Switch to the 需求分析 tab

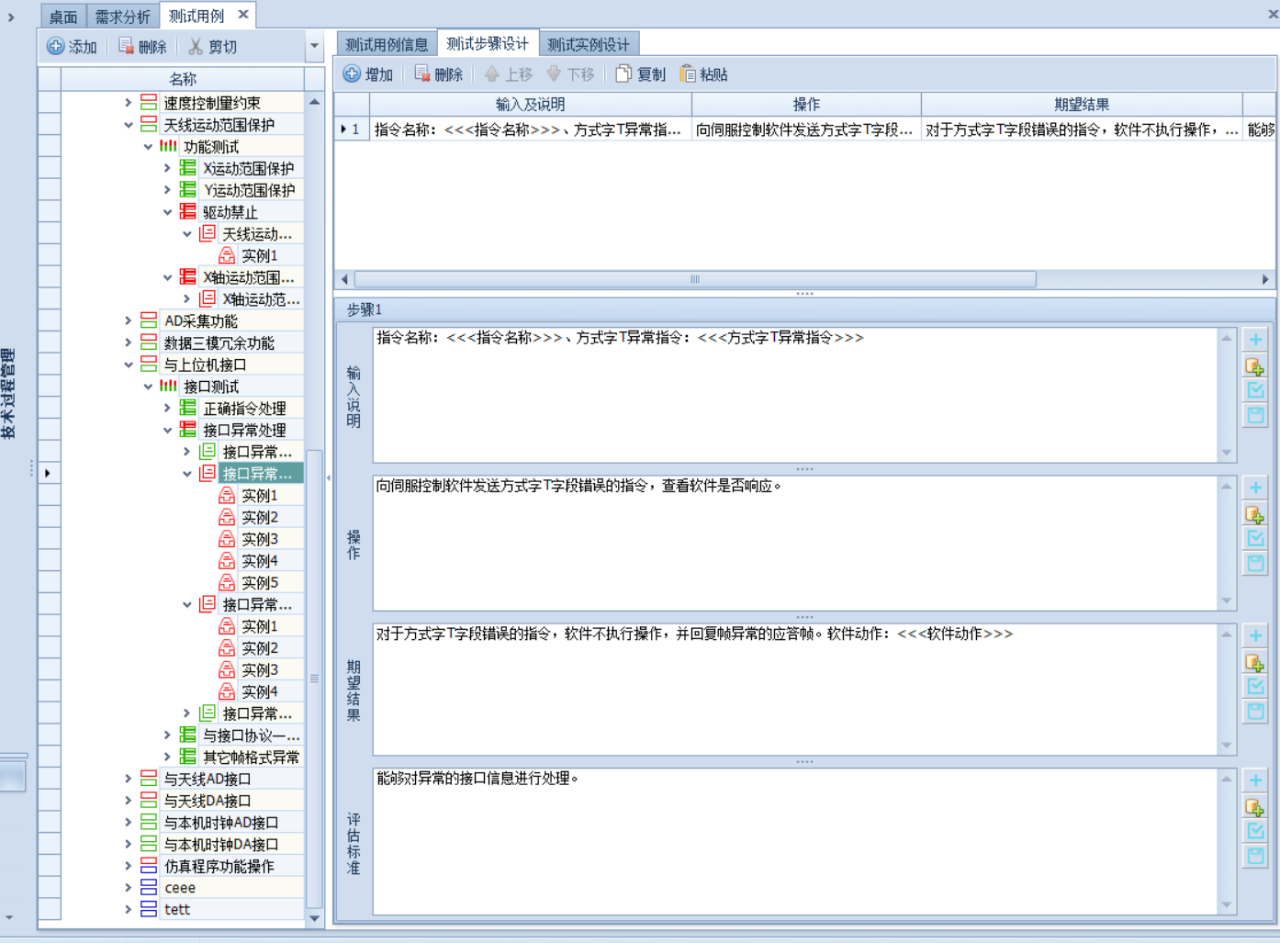(x=123, y=16)
